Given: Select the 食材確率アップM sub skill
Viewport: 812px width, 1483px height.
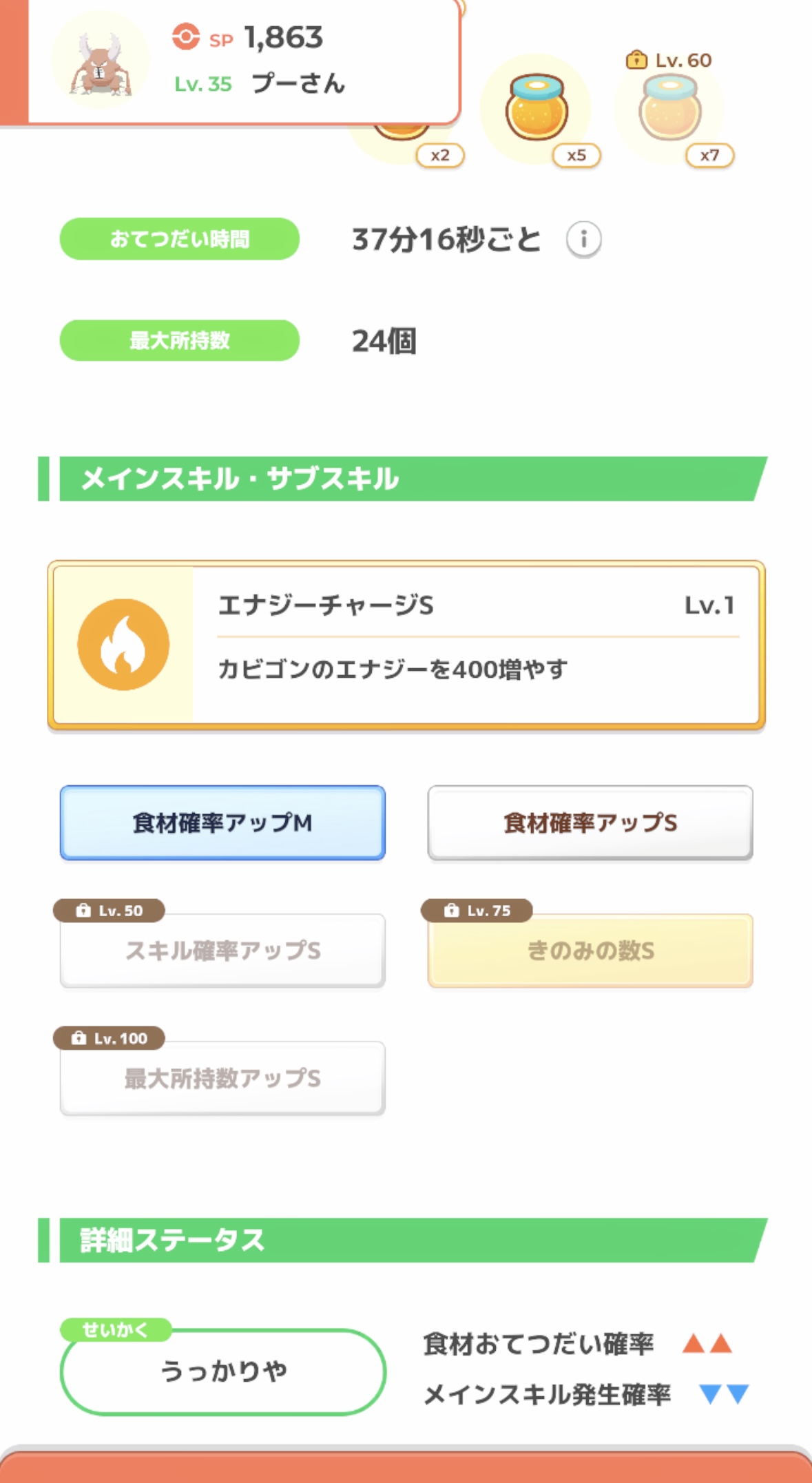Looking at the screenshot, I should pyautogui.click(x=222, y=823).
